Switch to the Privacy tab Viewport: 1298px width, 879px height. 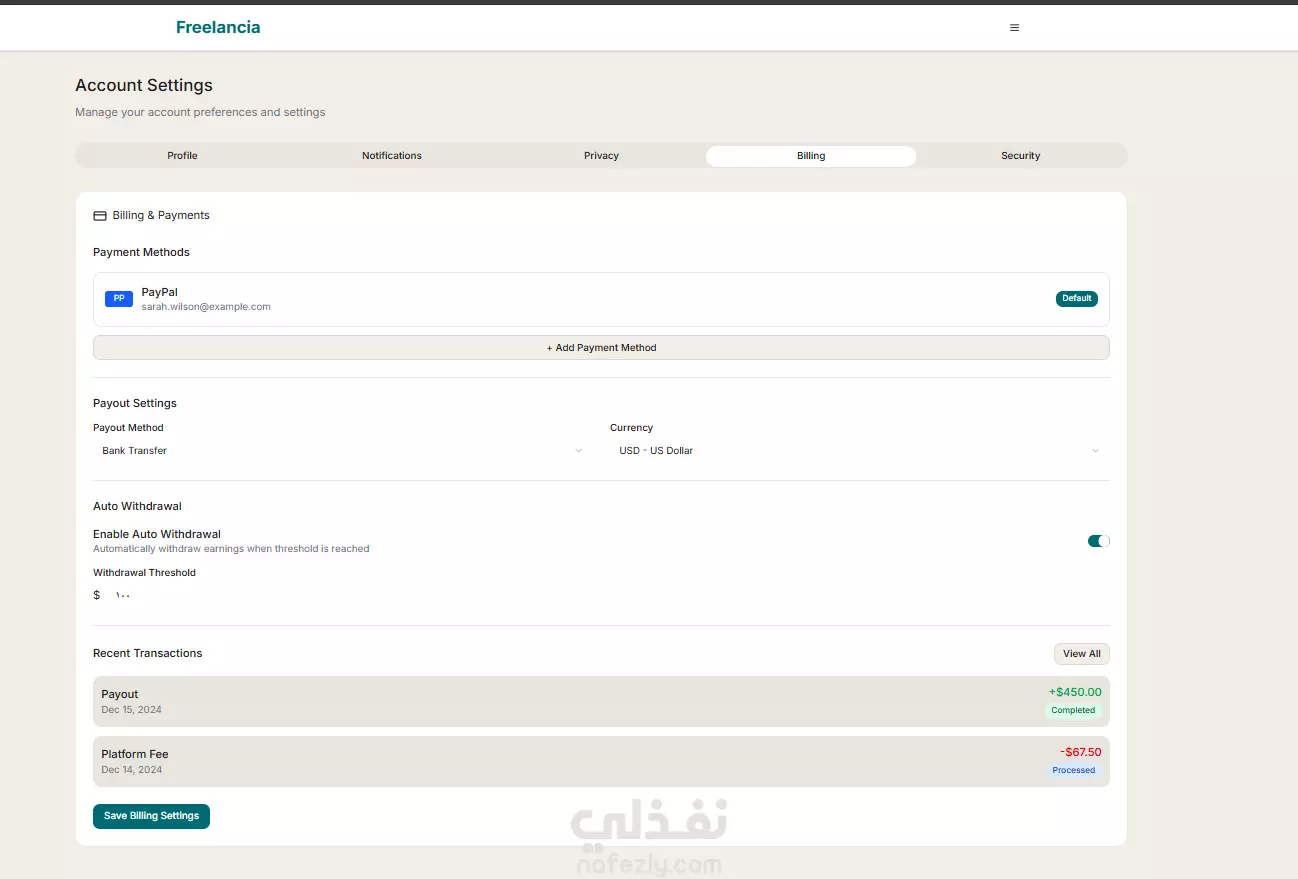(601, 156)
